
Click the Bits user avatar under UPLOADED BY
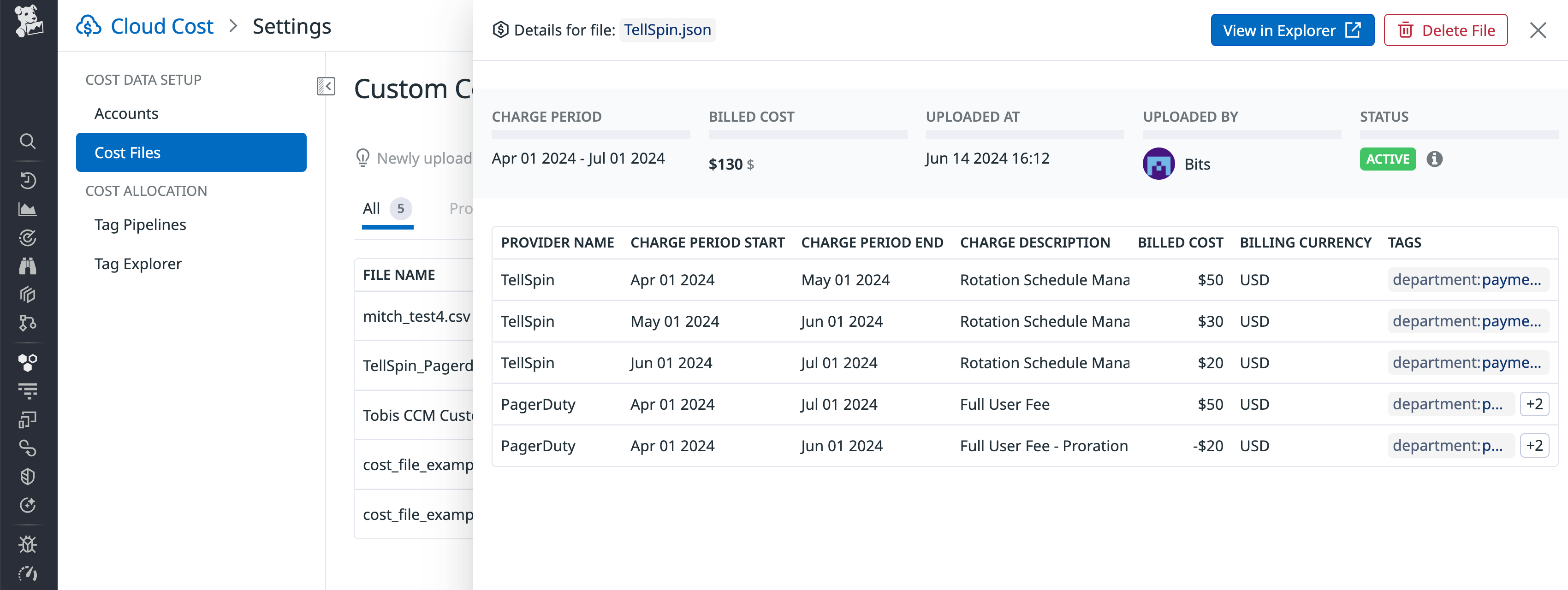click(x=1159, y=164)
